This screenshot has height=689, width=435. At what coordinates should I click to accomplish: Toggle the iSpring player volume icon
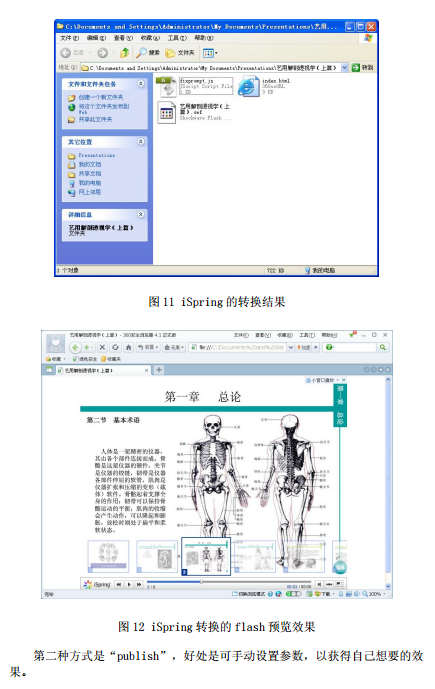319,584
